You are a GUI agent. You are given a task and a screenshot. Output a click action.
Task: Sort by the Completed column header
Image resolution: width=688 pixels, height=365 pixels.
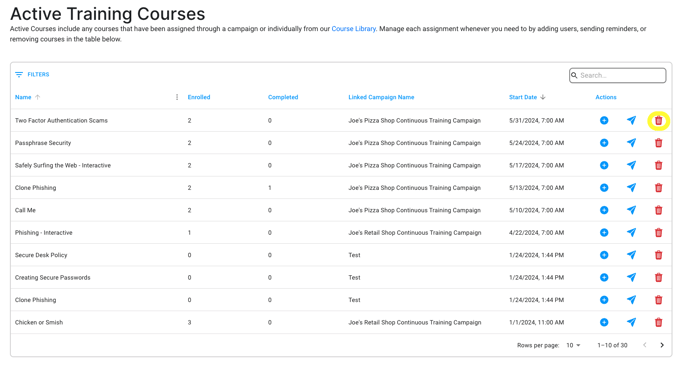(x=283, y=97)
